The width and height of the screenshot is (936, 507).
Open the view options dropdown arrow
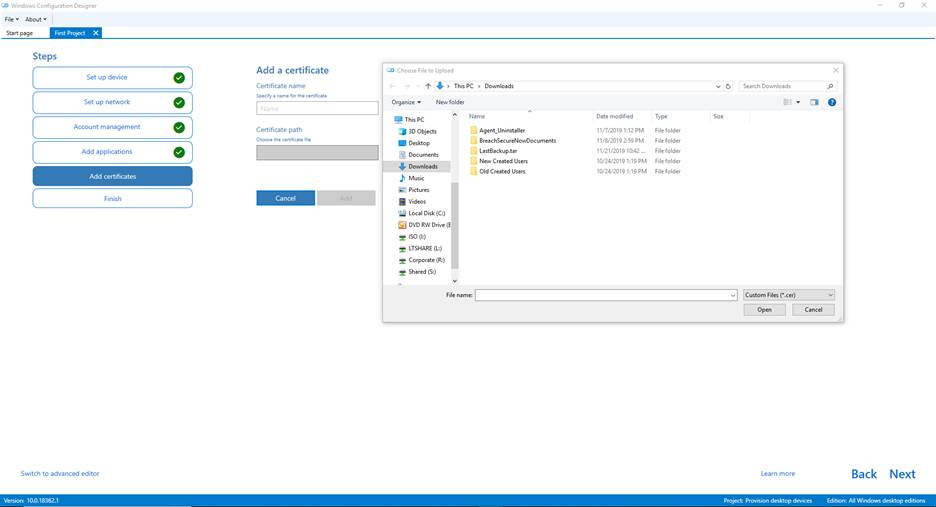point(798,102)
